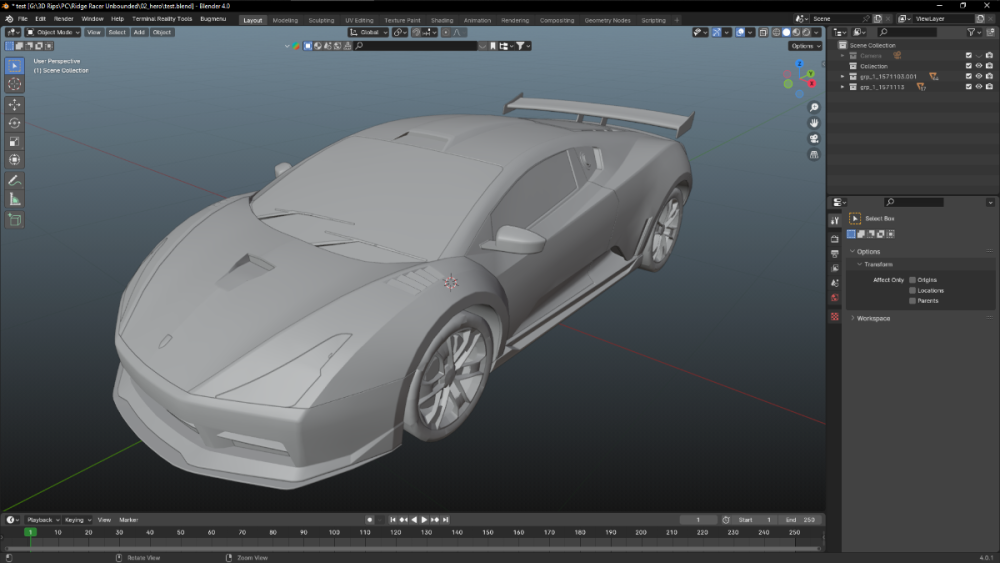Choose the Measure tool
The image size is (1000, 563).
click(15, 199)
